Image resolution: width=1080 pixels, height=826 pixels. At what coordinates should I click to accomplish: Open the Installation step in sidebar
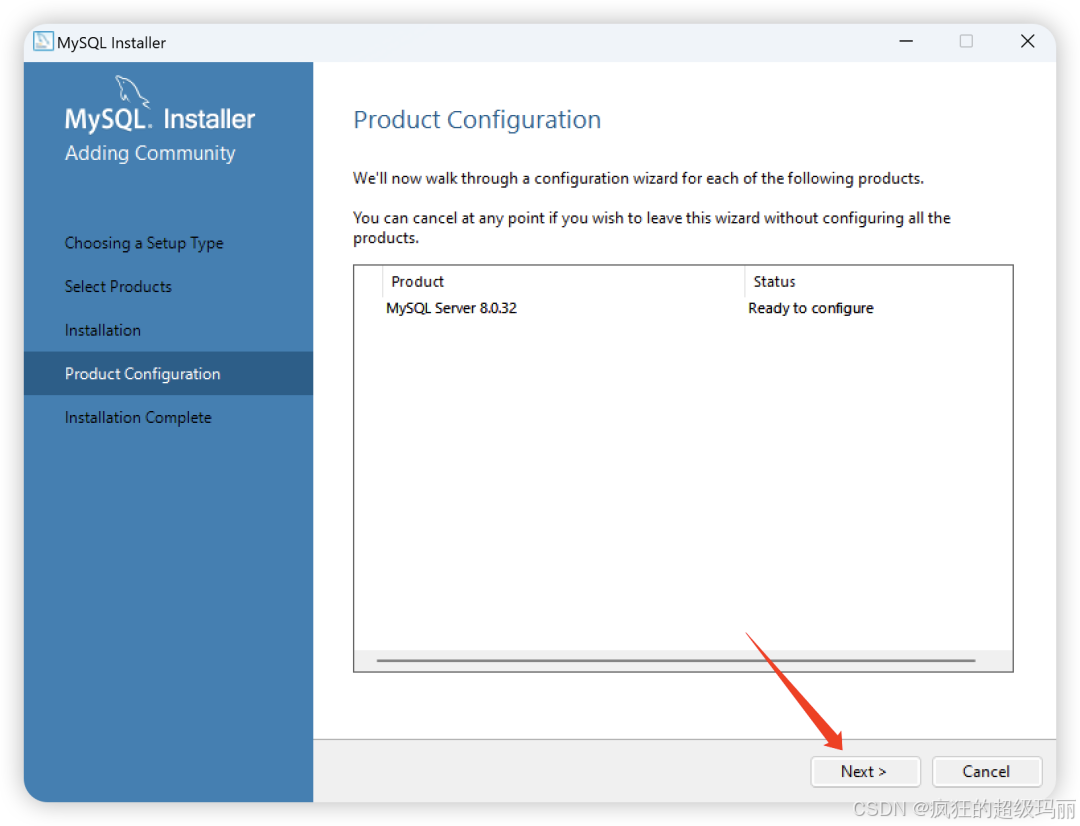click(x=103, y=330)
